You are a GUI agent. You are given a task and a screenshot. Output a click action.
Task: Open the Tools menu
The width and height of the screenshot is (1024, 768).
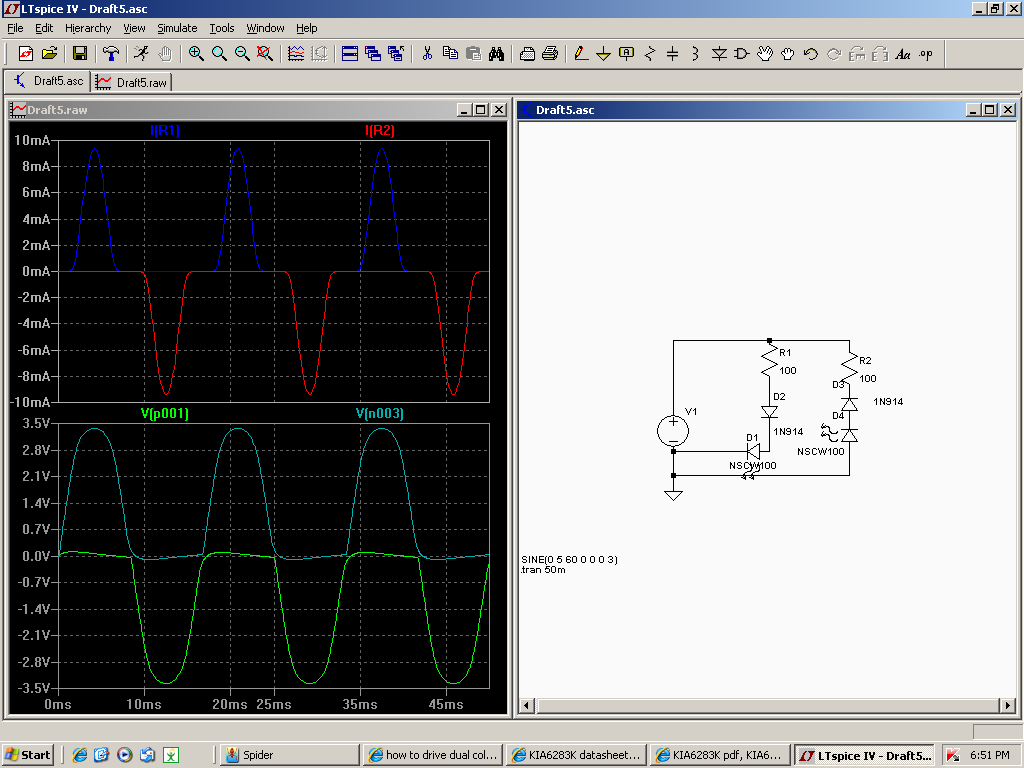tap(222, 28)
